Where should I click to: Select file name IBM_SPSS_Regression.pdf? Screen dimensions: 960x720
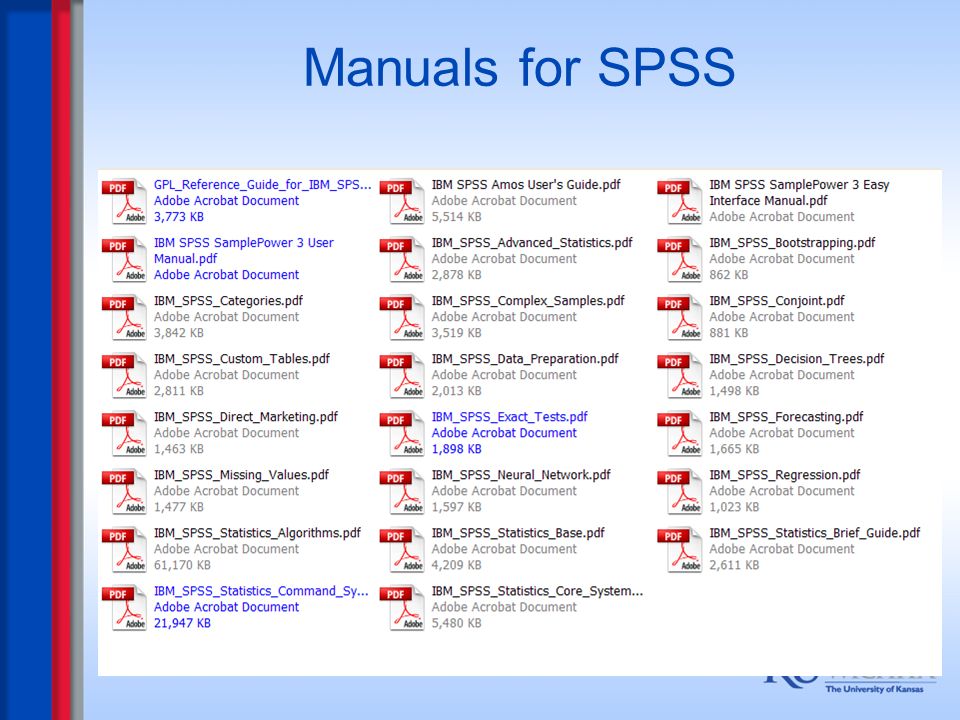(784, 475)
